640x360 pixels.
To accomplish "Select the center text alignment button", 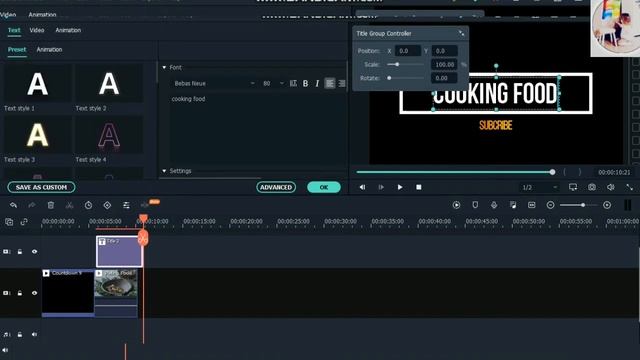I will pos(342,83).
